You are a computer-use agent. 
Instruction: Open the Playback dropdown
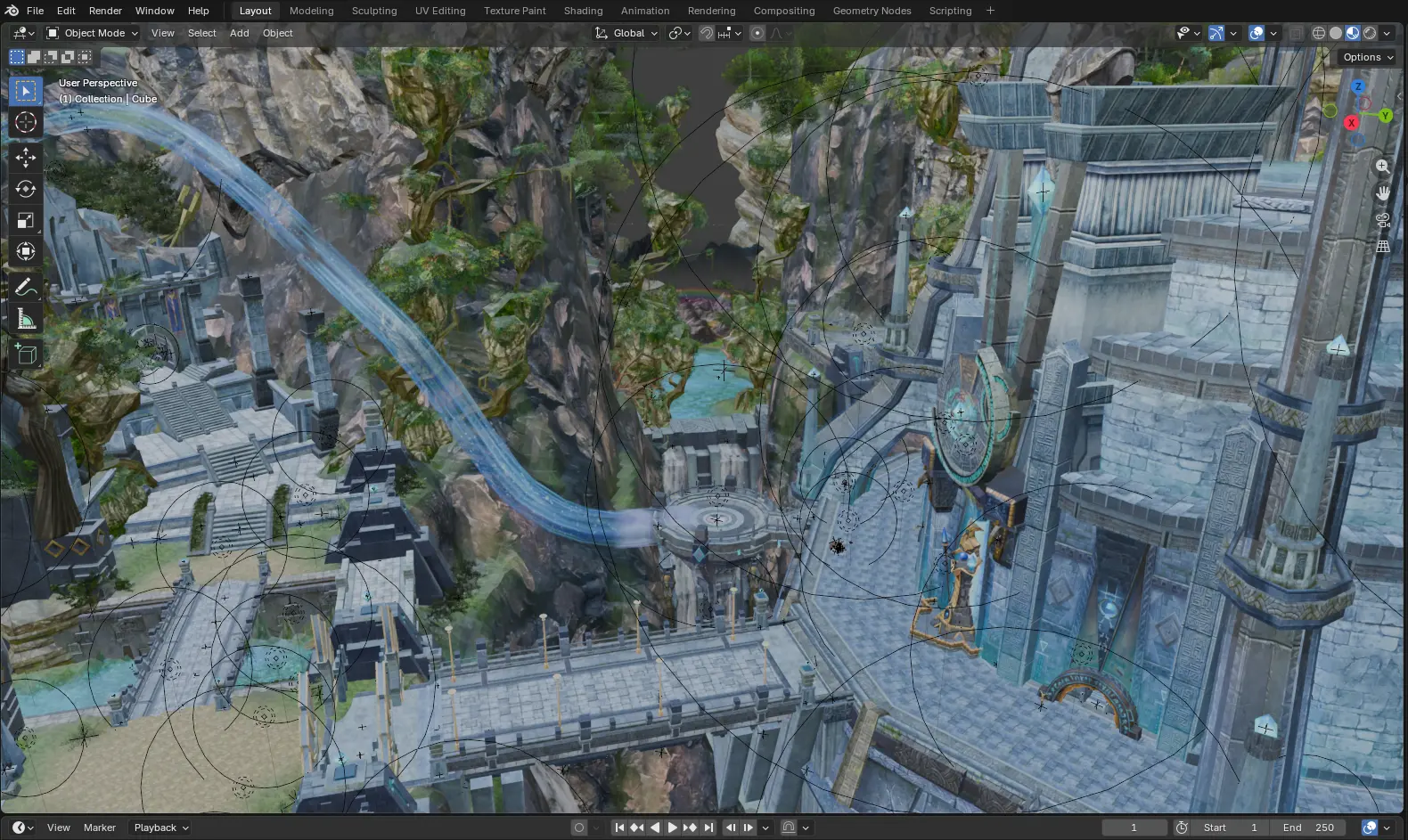click(x=161, y=828)
